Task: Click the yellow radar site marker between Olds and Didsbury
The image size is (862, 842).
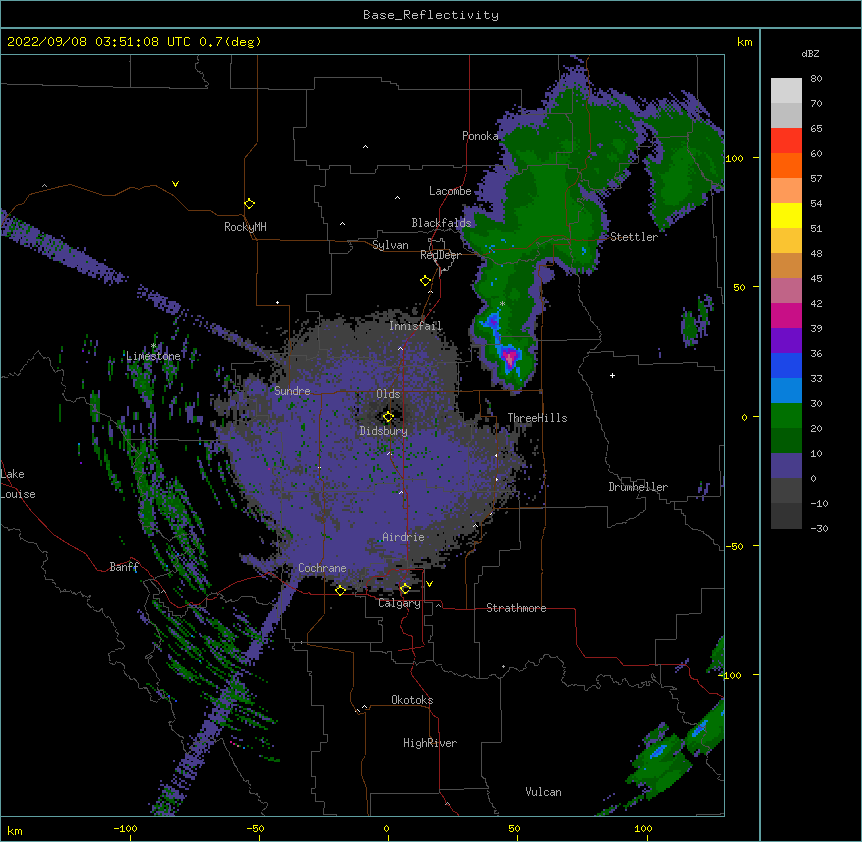Action: pyautogui.click(x=388, y=417)
